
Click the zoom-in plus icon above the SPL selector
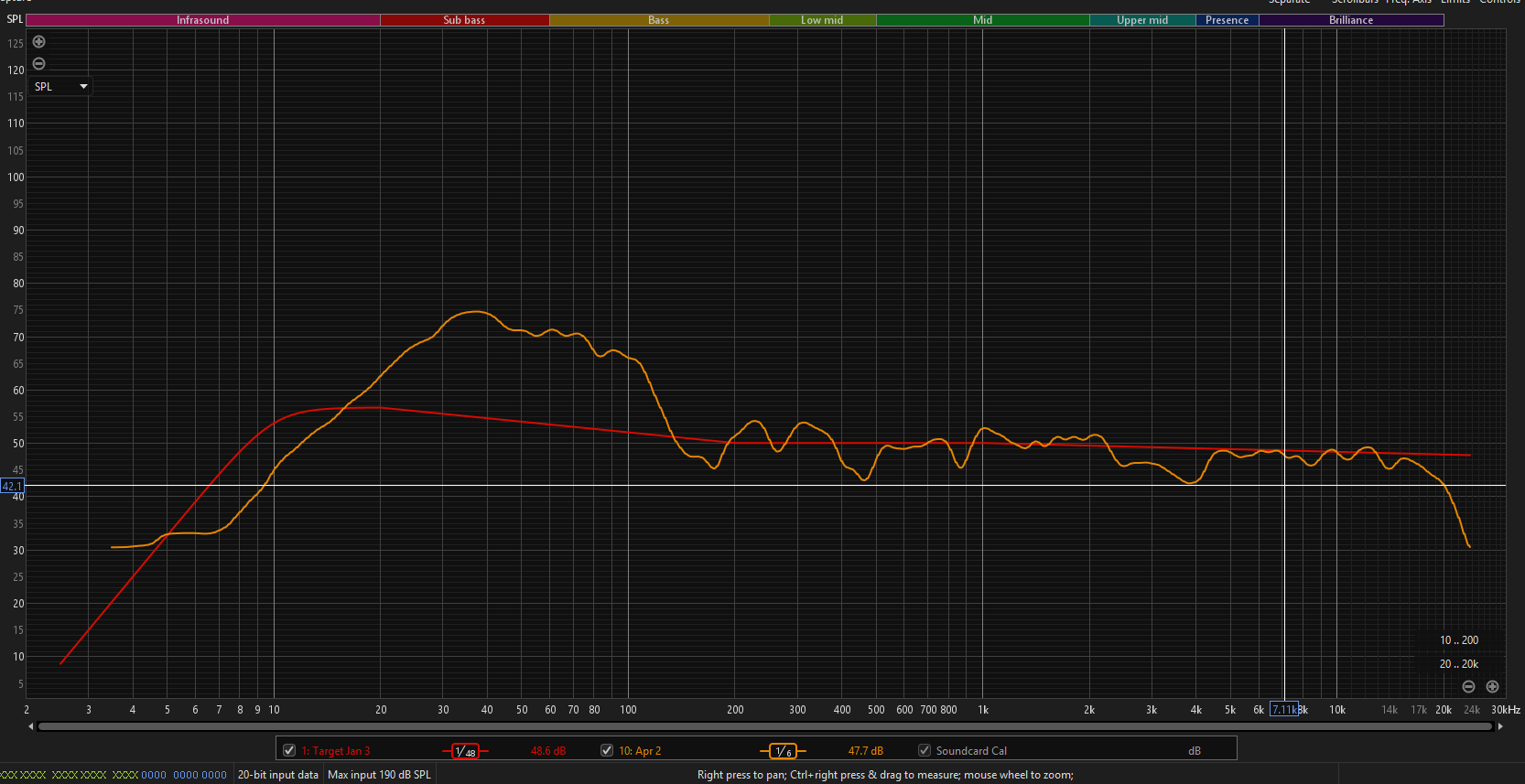point(38,42)
